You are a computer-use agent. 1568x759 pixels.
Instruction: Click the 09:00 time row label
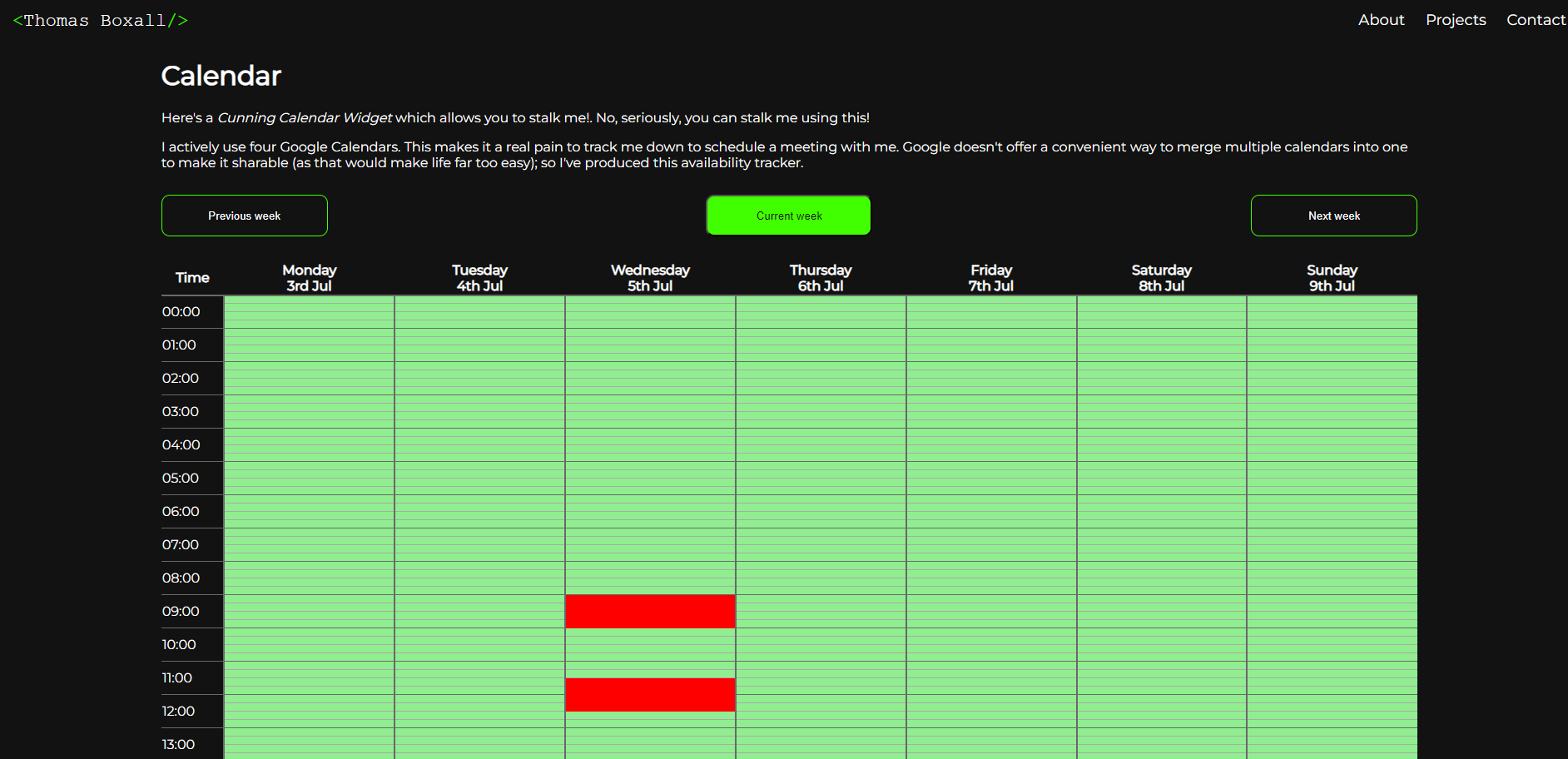click(x=181, y=612)
